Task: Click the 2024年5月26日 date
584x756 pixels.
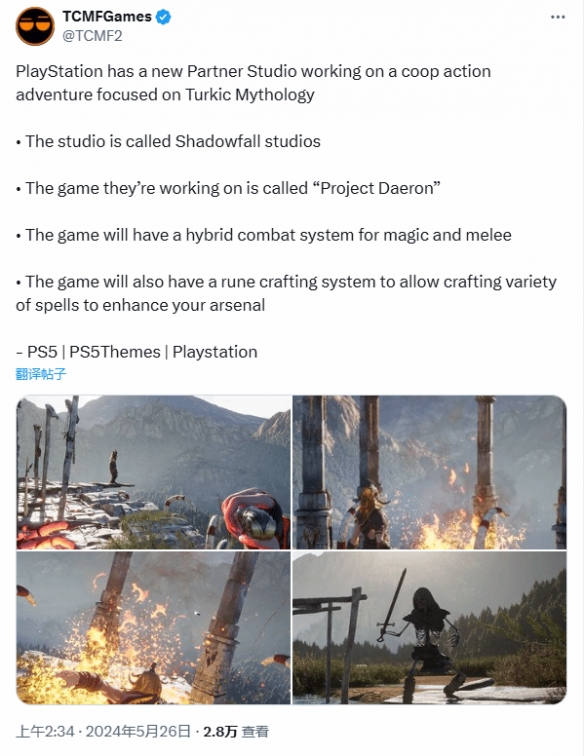Action: click(x=138, y=731)
